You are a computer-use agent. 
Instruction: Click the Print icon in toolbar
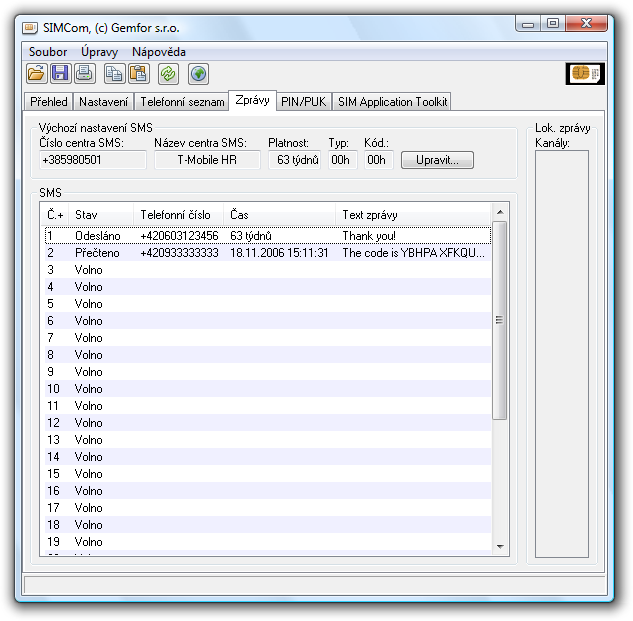click(x=84, y=73)
